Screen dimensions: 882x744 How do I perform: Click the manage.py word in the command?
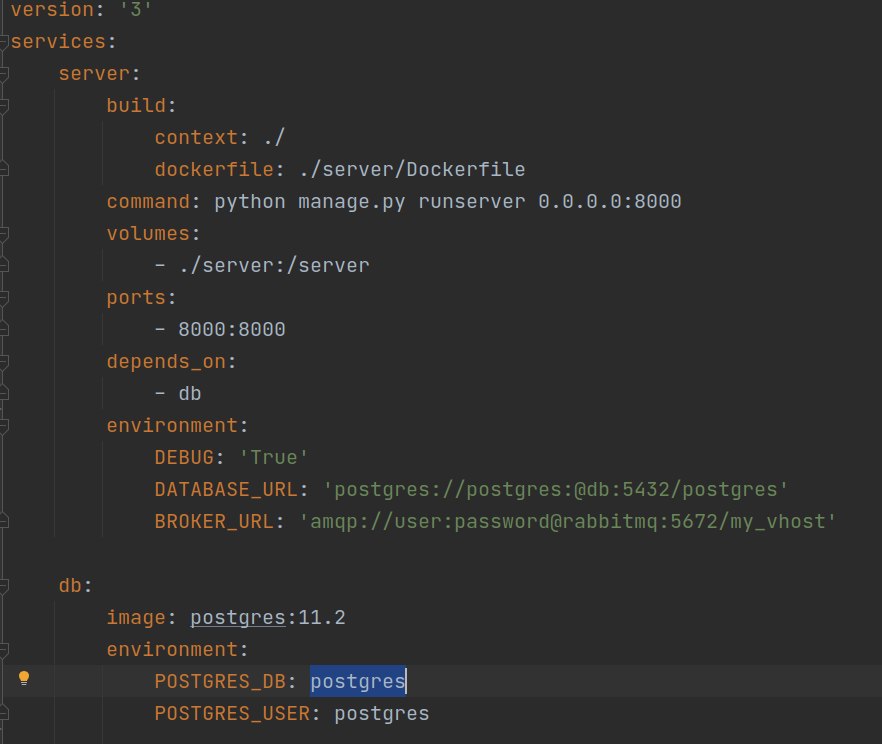[352, 202]
